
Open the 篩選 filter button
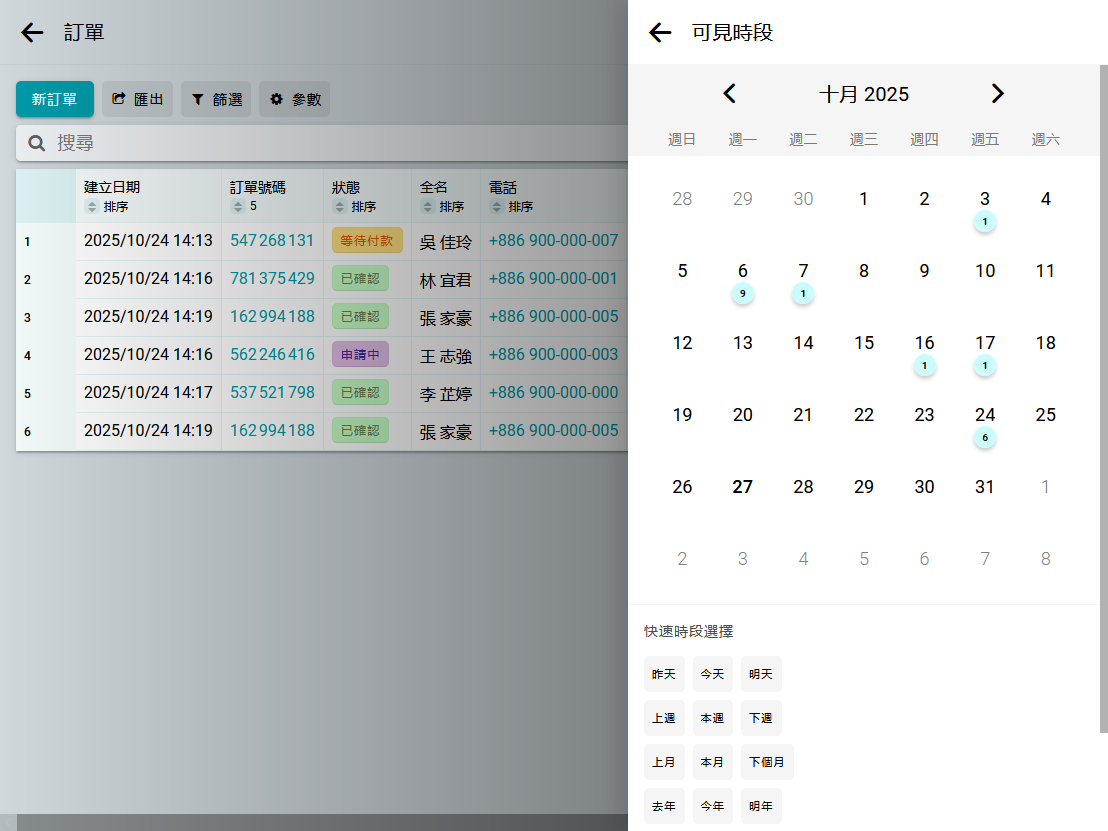[216, 99]
